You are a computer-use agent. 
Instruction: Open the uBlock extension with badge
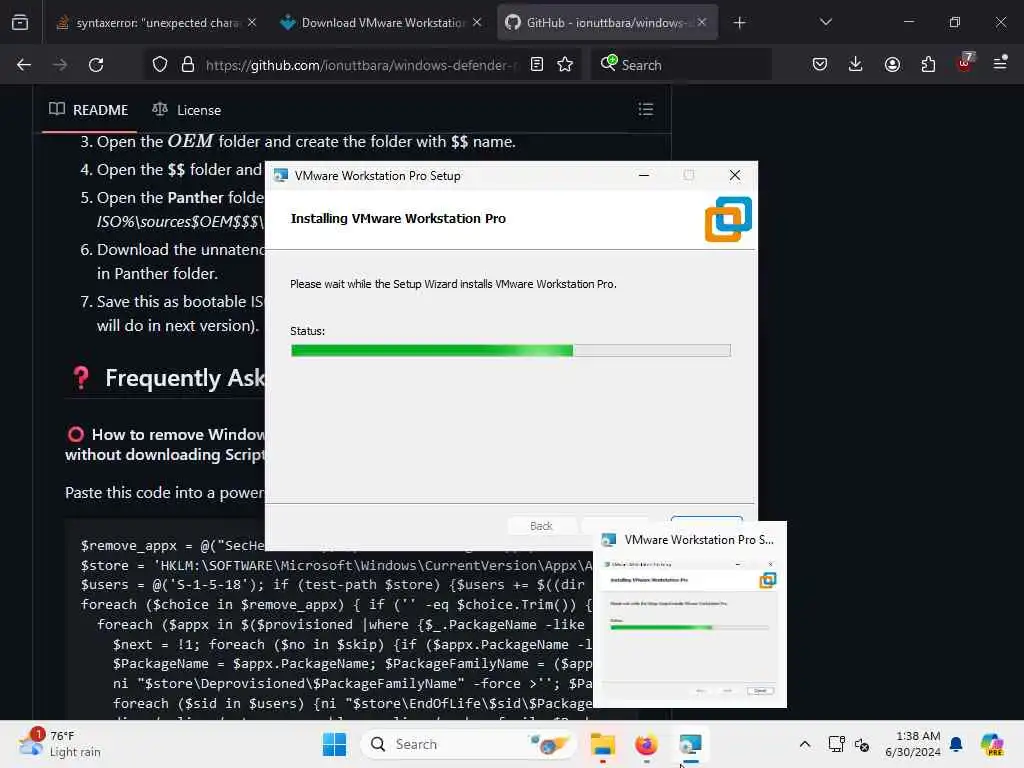965,63
